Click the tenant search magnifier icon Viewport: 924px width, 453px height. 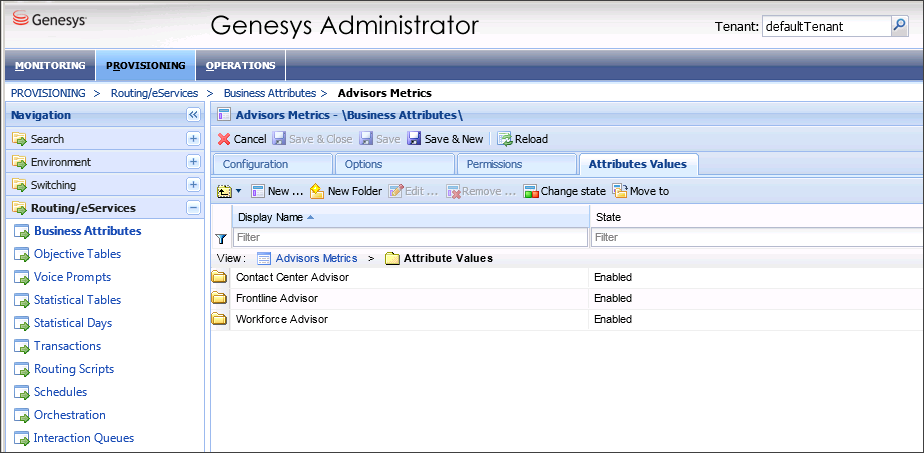(x=899, y=27)
